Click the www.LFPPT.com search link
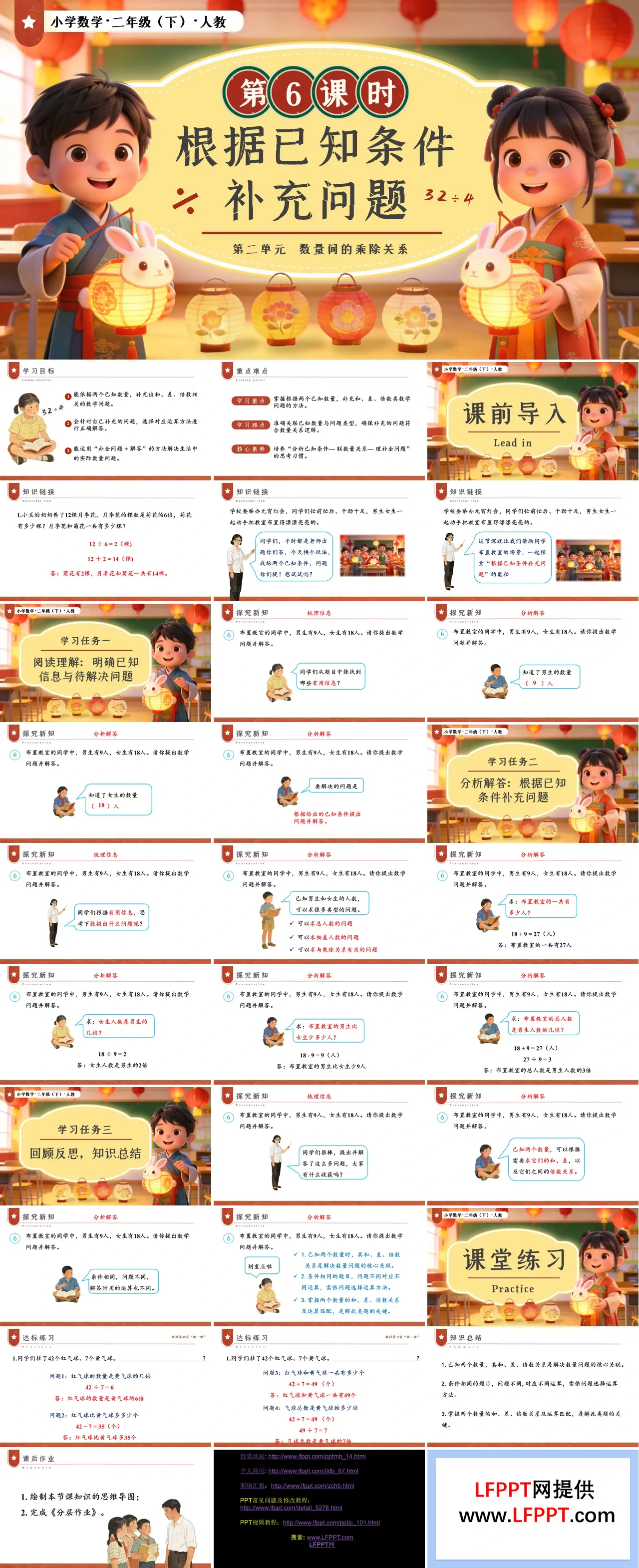 [x=329, y=1537]
